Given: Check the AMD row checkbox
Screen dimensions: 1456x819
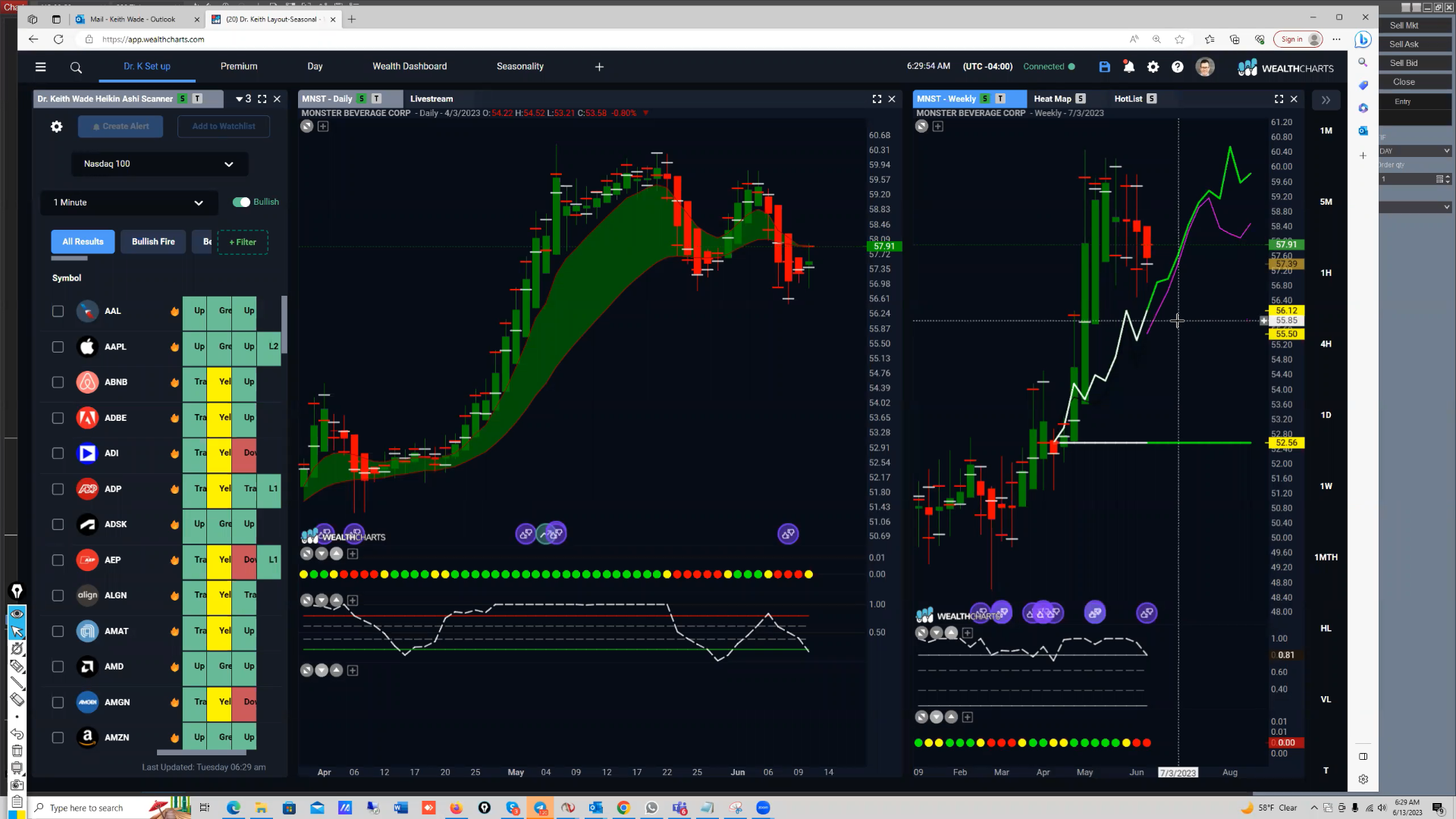Looking at the screenshot, I should (58, 667).
